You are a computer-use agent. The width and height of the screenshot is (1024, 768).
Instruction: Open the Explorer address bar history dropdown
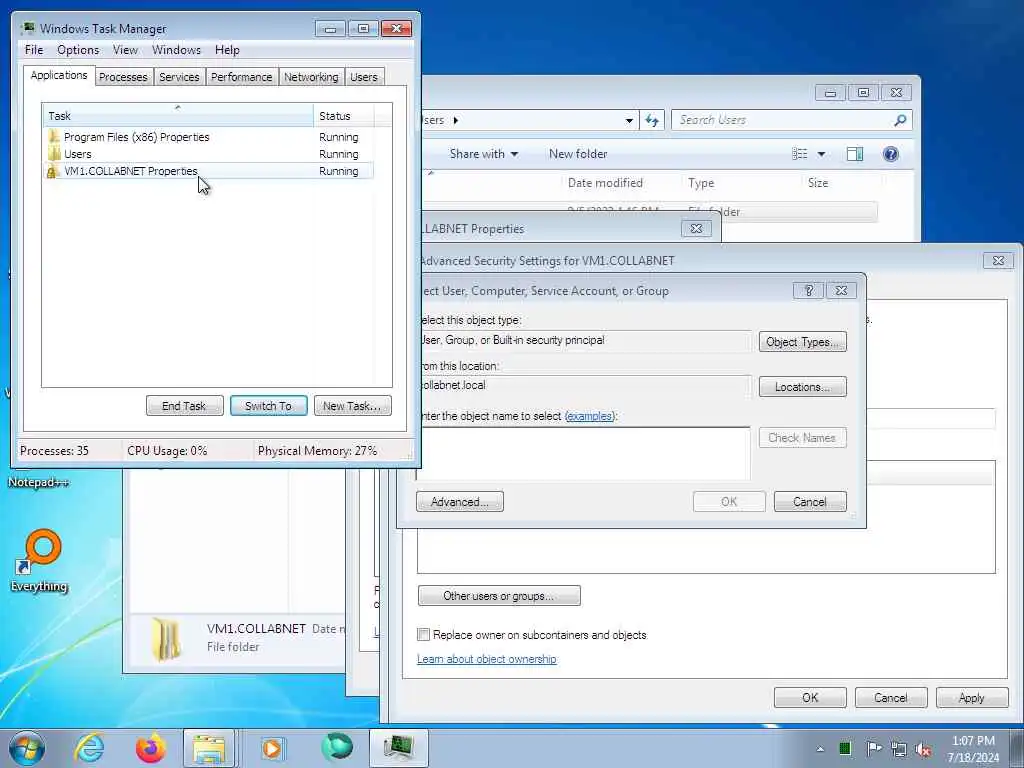coord(629,120)
